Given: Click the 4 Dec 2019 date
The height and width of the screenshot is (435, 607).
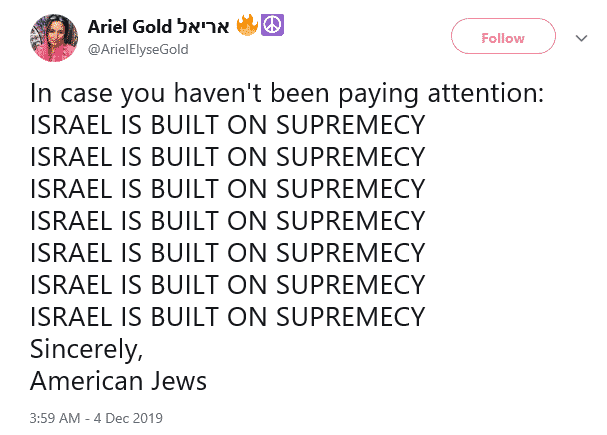Looking at the screenshot, I should pyautogui.click(x=128, y=418).
